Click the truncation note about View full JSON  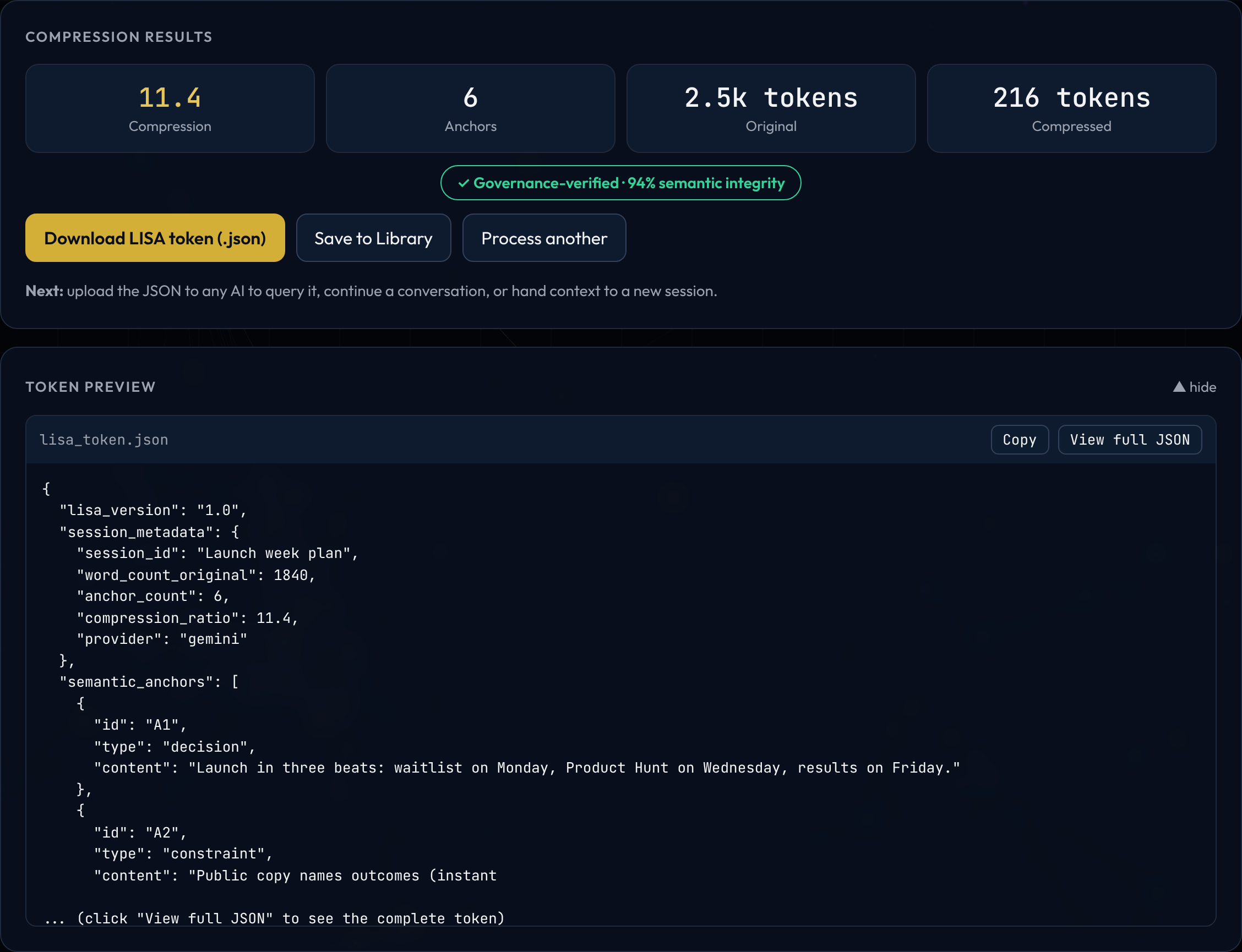pos(274,918)
